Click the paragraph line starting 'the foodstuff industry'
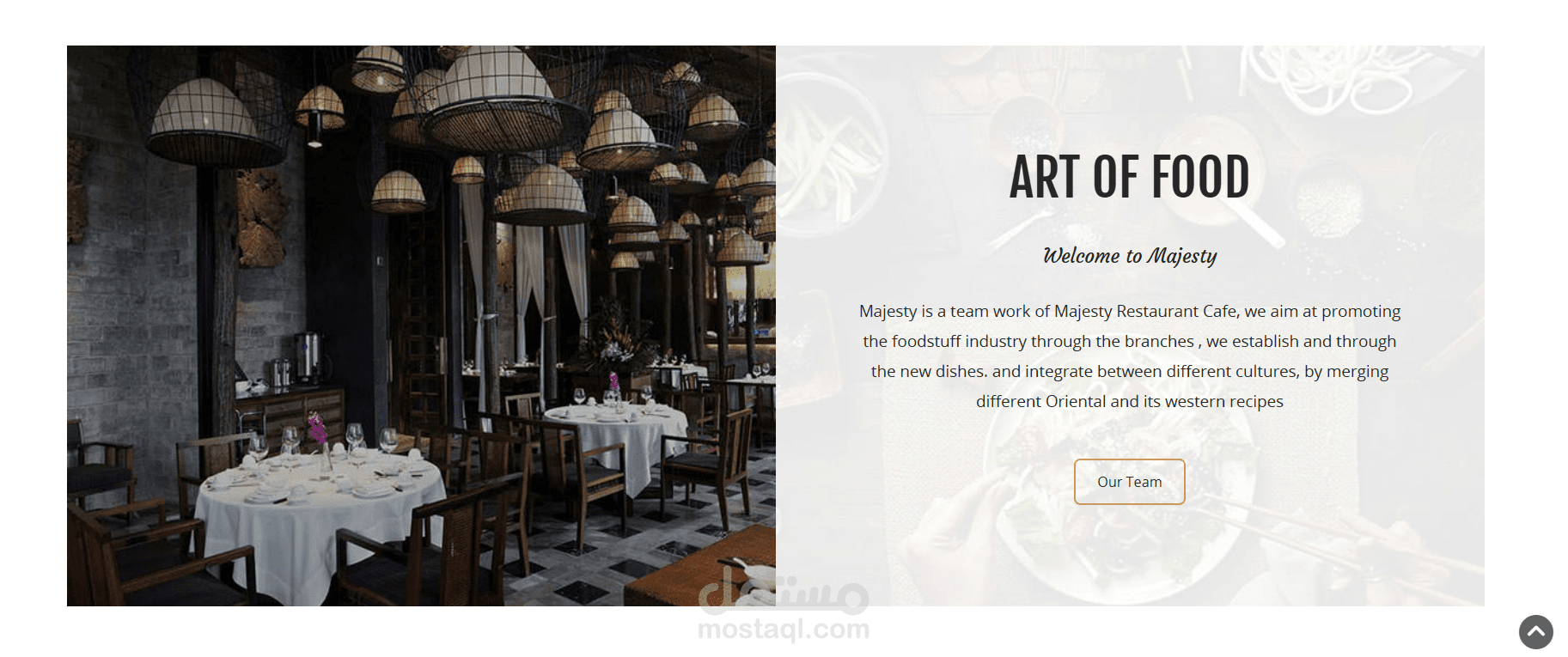 pyautogui.click(x=1129, y=341)
